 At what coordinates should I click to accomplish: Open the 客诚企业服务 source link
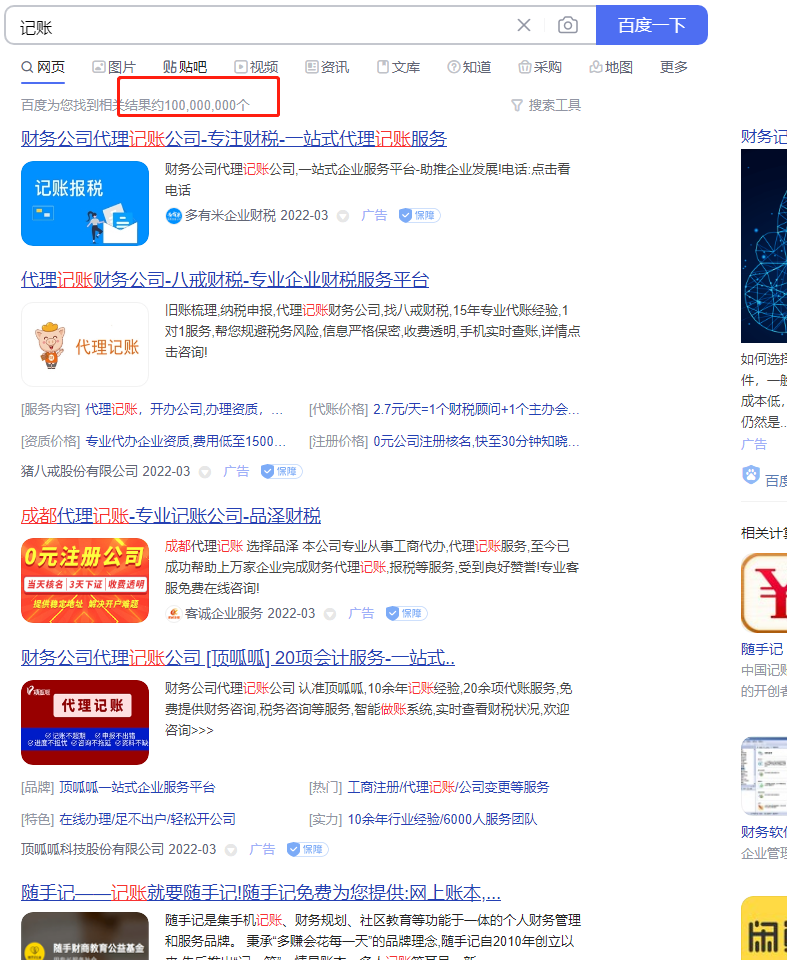224,613
